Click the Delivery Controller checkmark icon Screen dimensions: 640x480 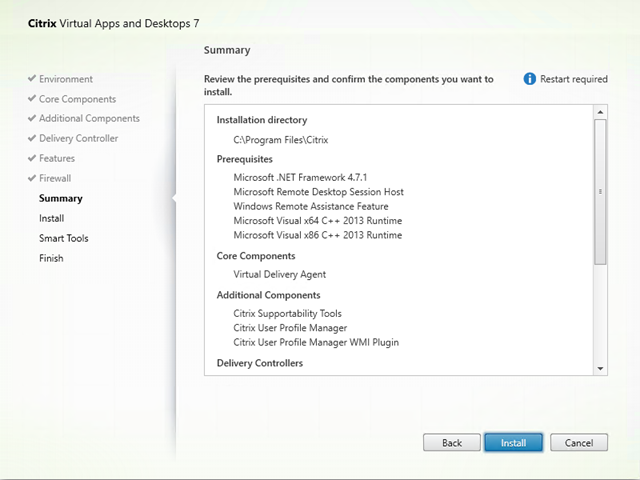[x=32, y=138]
